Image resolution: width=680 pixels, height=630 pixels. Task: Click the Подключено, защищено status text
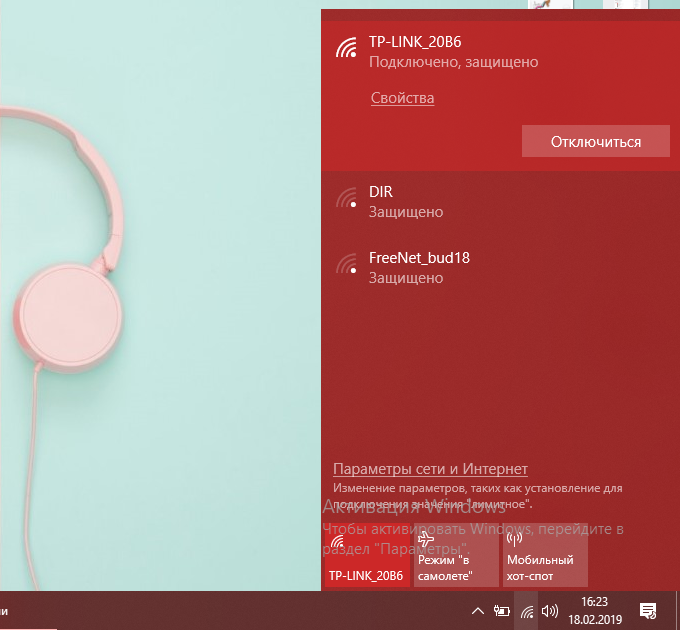[454, 62]
